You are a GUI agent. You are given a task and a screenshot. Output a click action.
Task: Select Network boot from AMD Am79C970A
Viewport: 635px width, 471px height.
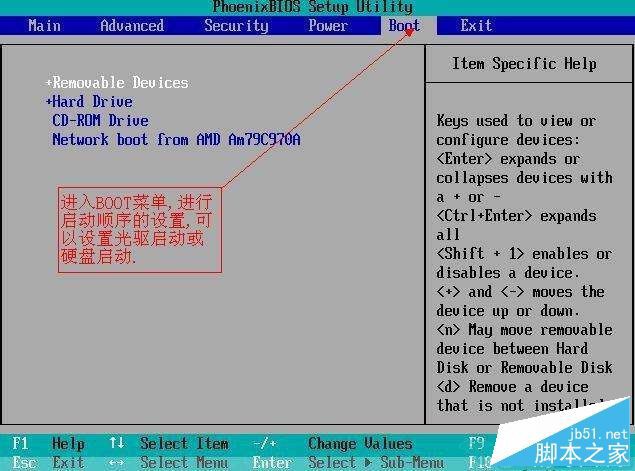(176, 140)
